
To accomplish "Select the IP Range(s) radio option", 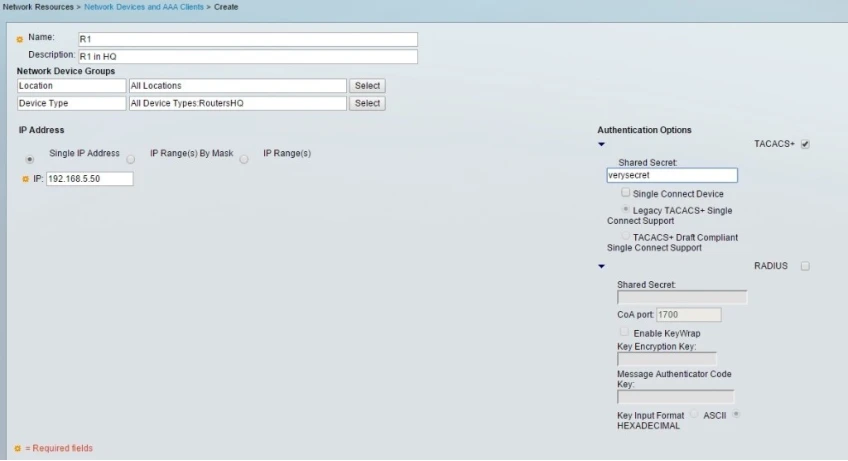I will click(x=244, y=159).
